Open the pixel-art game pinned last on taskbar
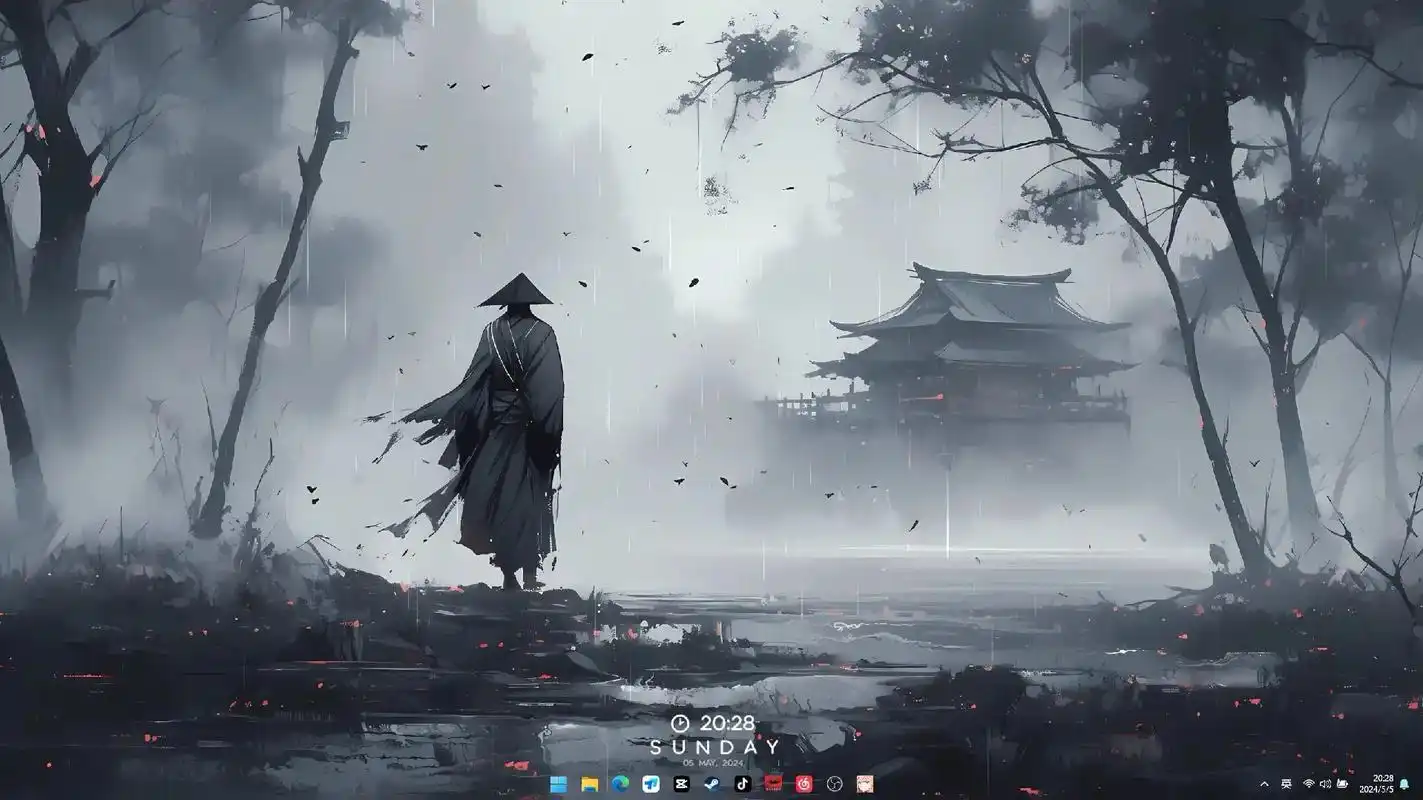 [x=864, y=786]
